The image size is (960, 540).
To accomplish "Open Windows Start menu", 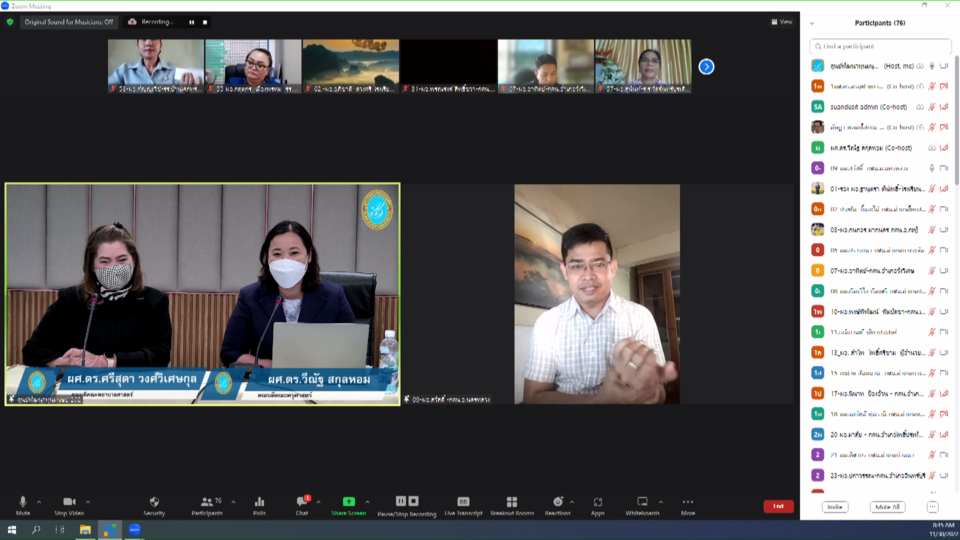I will tap(12, 530).
